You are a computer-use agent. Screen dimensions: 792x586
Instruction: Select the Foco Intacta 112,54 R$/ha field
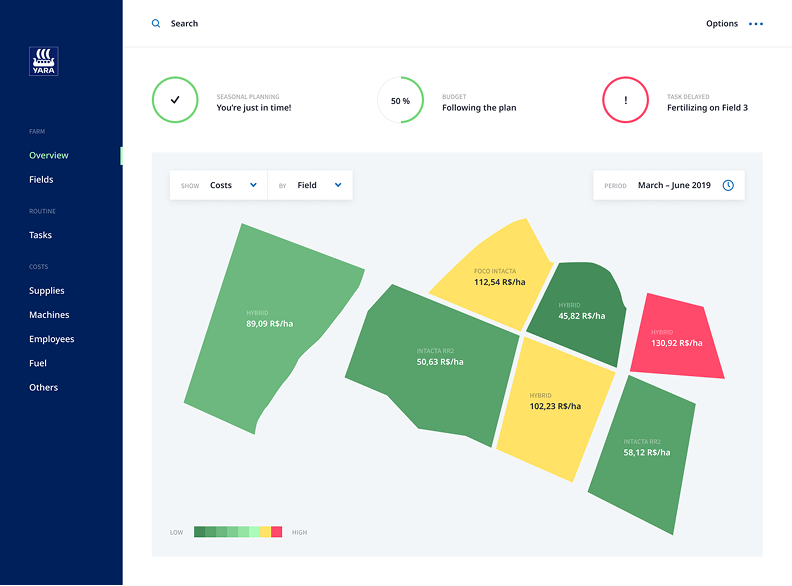tap(494, 278)
